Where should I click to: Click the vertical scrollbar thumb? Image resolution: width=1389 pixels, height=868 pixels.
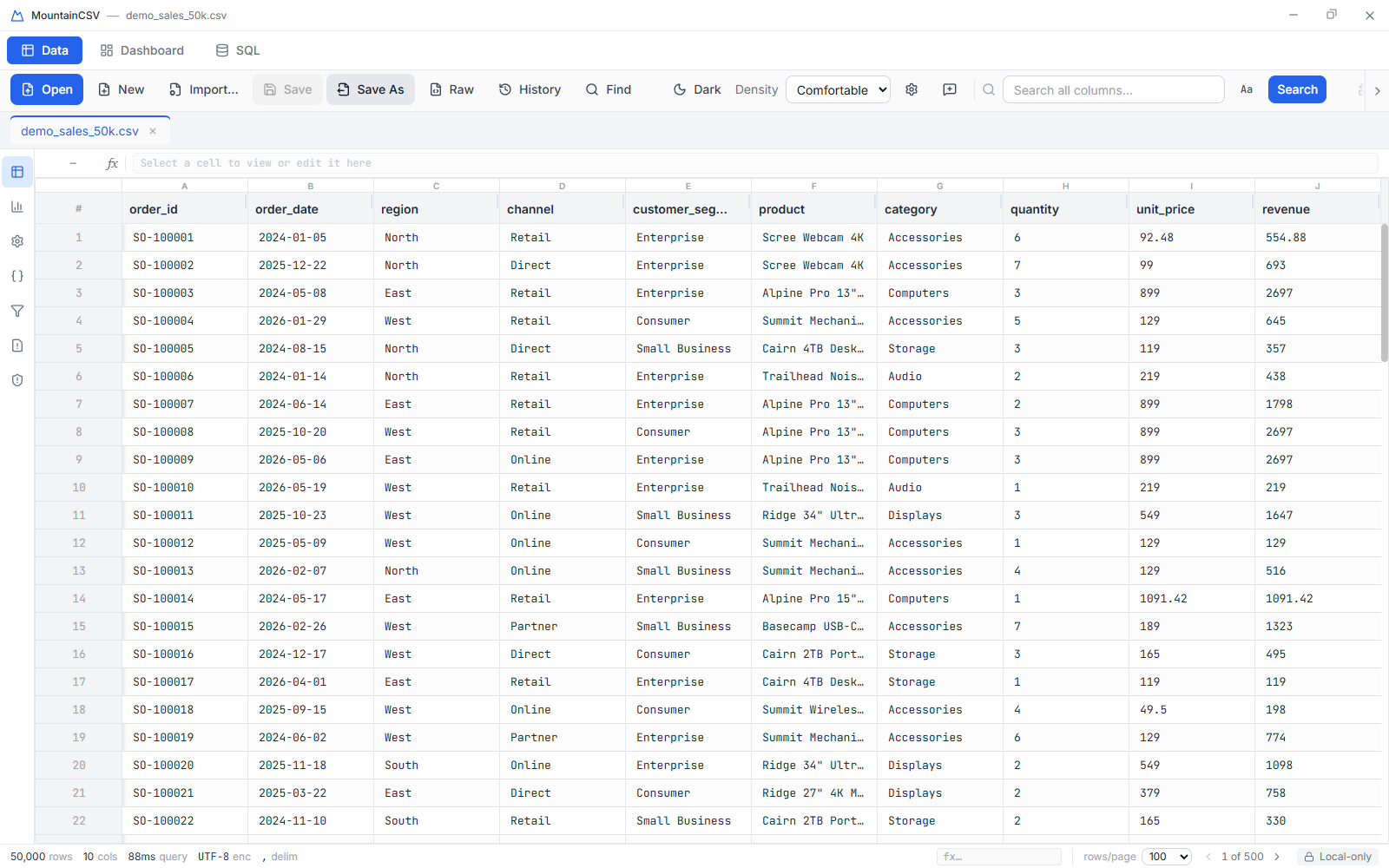(1385, 293)
